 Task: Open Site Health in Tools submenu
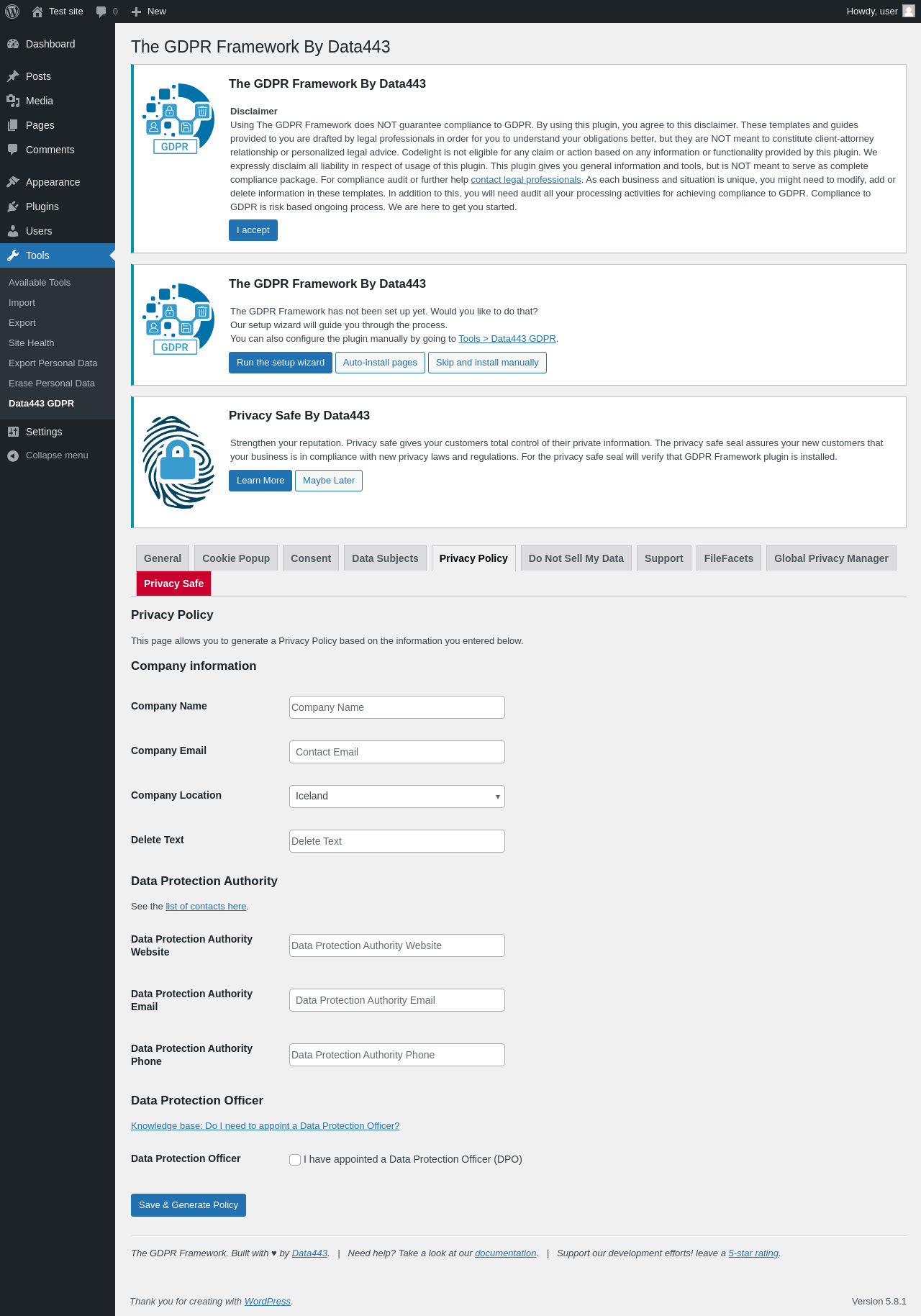(32, 343)
